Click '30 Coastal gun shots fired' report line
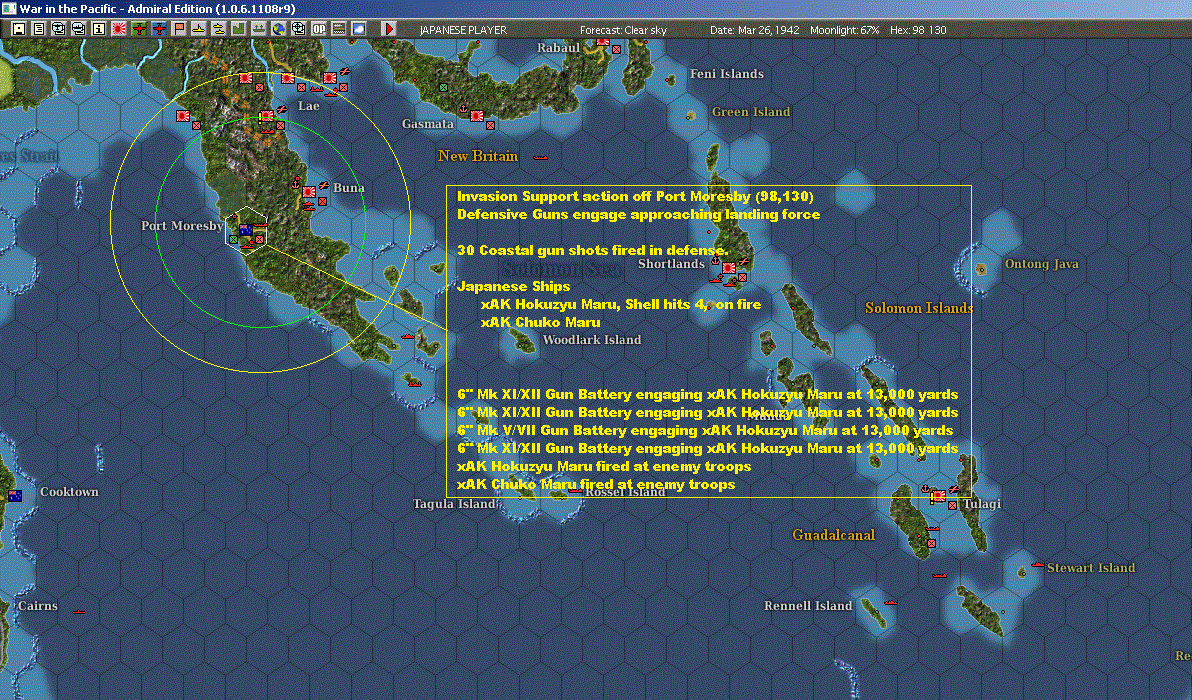1192x700 pixels. coord(592,250)
